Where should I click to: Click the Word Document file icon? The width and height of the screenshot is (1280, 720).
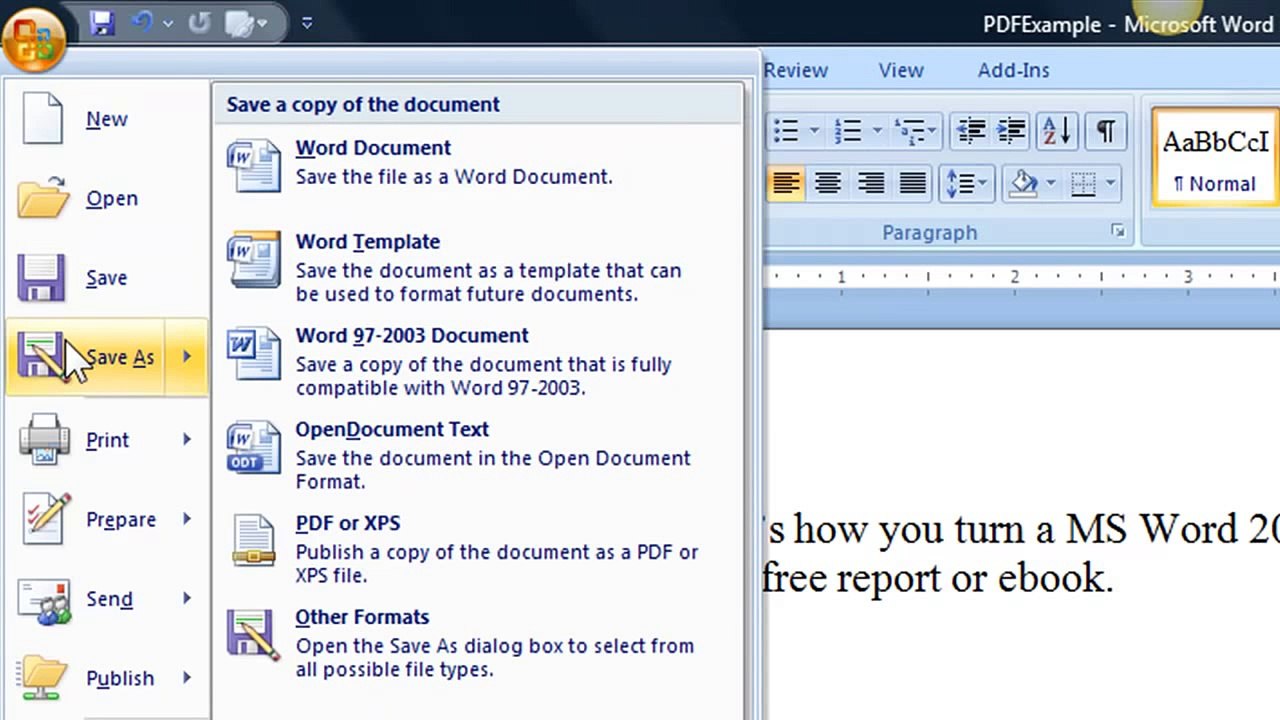tap(254, 165)
